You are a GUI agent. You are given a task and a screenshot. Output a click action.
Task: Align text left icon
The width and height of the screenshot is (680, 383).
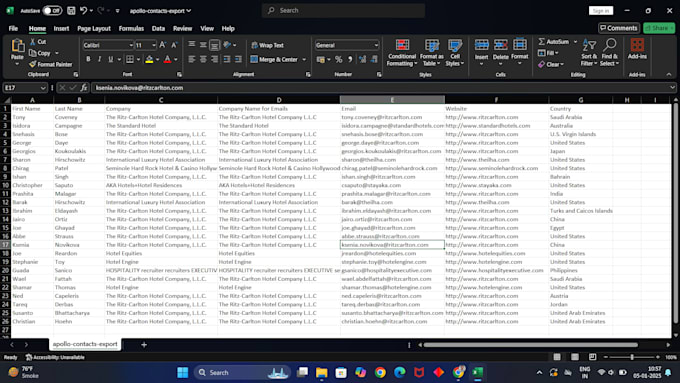point(192,59)
